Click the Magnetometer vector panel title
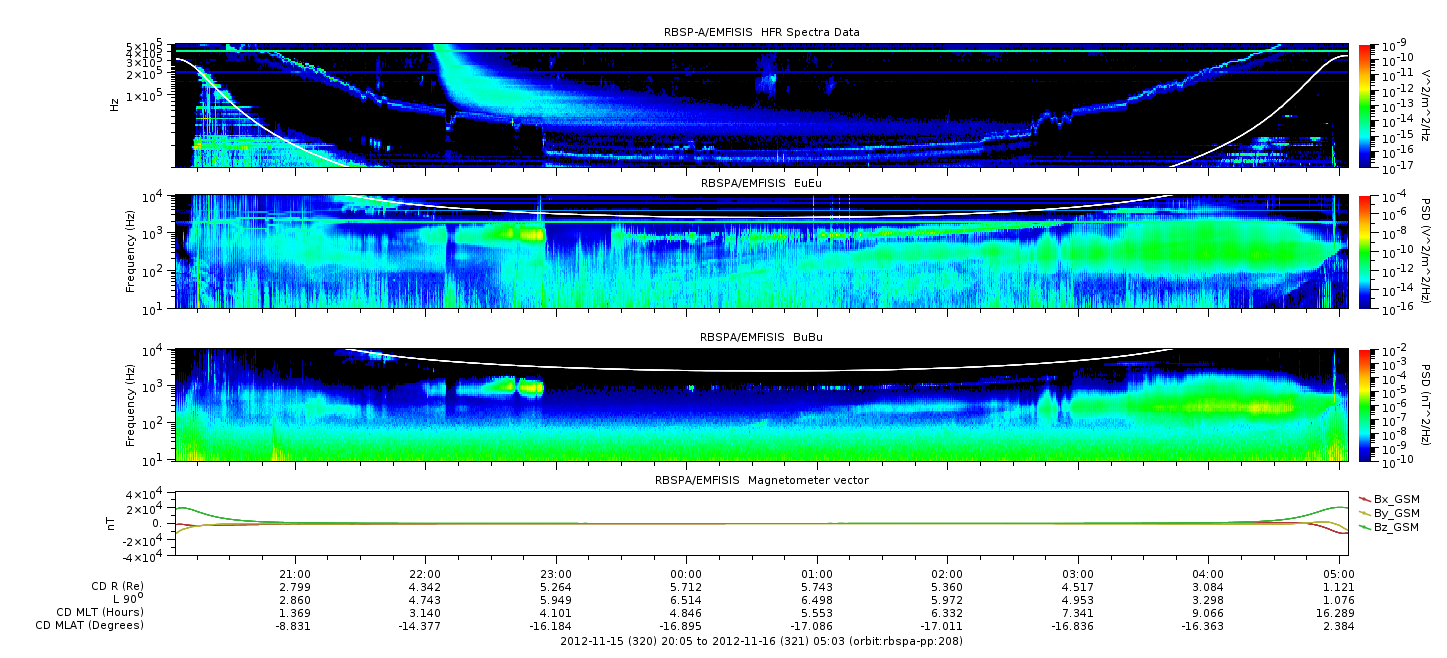 pos(761,480)
